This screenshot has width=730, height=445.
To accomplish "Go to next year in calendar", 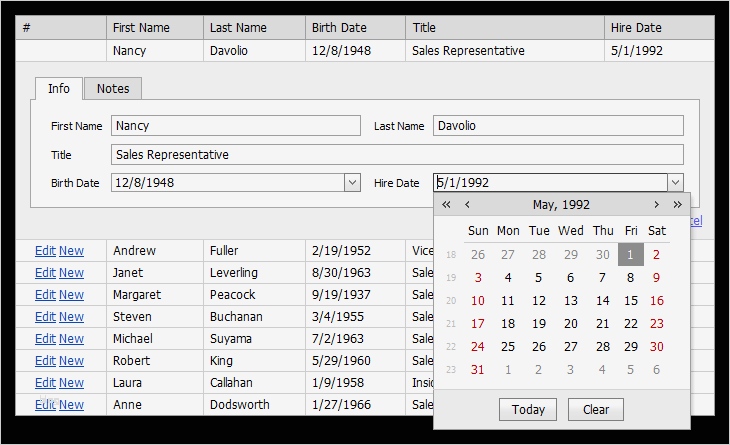I will click(677, 205).
